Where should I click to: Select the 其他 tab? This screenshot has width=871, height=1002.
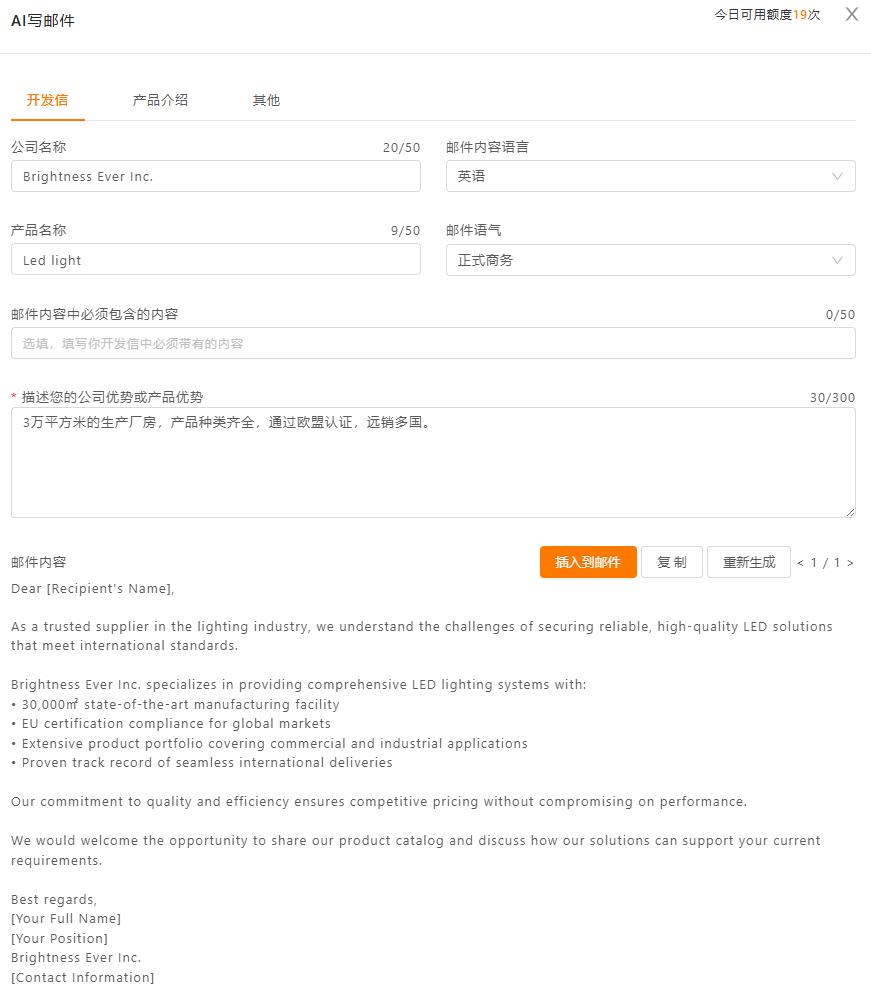266,100
